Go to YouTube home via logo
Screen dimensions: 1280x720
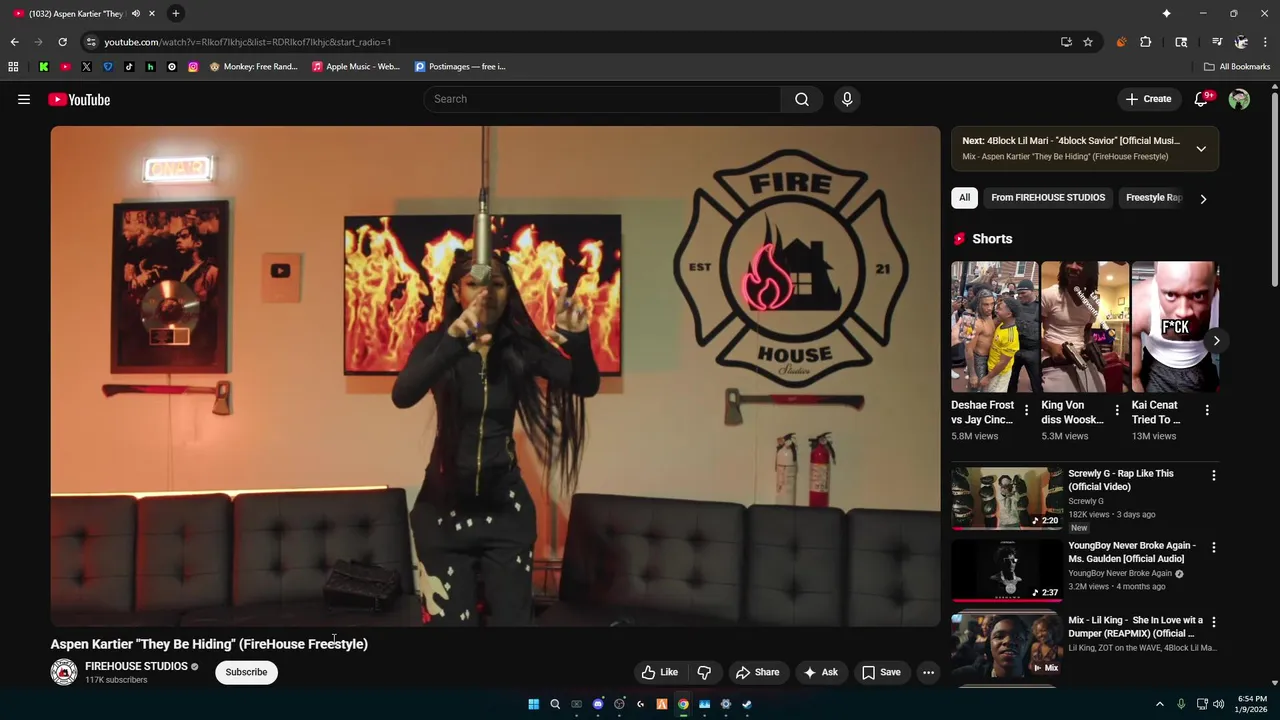79,99
